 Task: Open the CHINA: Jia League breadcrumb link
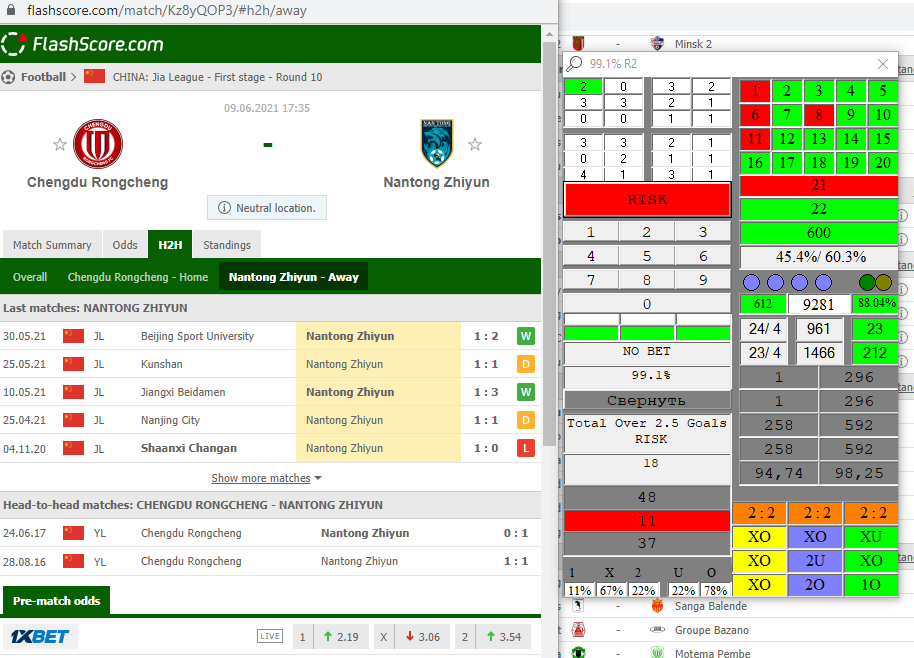218,77
